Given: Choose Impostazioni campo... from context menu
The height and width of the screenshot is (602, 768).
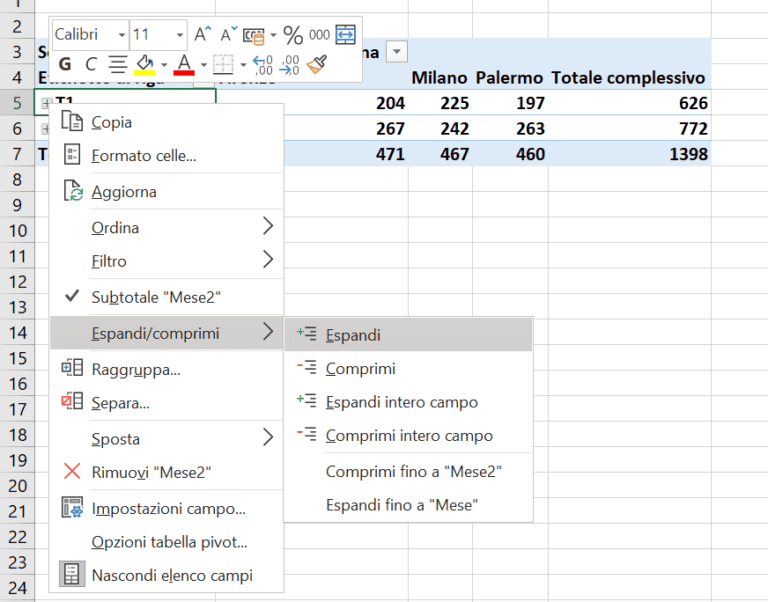Looking at the screenshot, I should tap(168, 508).
